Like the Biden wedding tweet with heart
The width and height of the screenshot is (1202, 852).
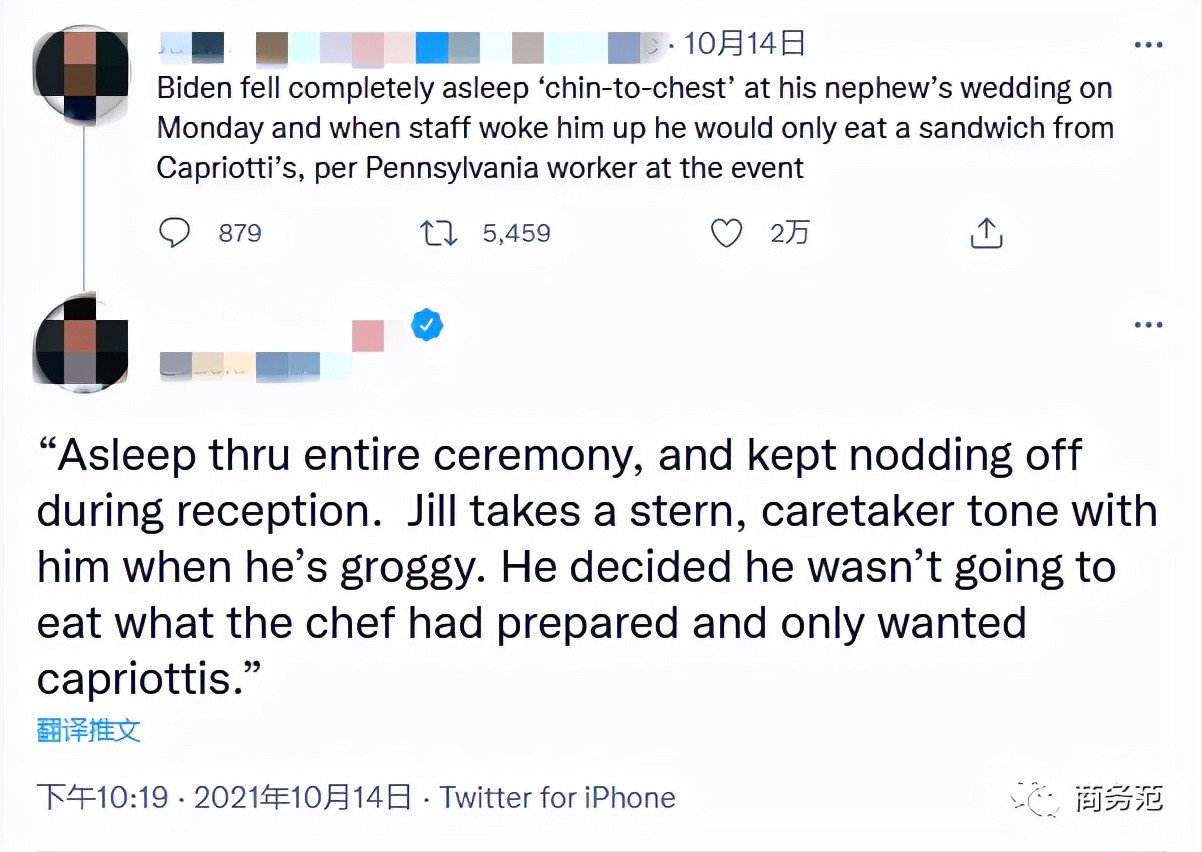pos(726,233)
